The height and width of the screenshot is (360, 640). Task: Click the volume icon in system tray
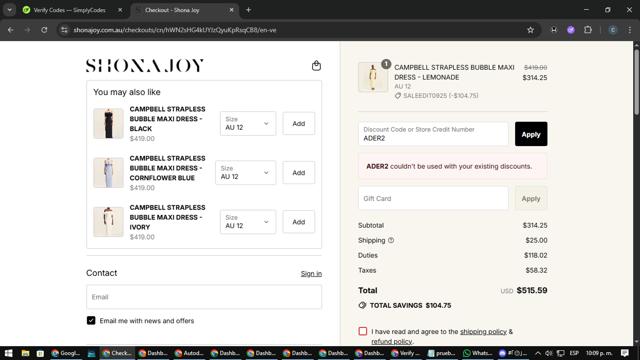(549, 353)
